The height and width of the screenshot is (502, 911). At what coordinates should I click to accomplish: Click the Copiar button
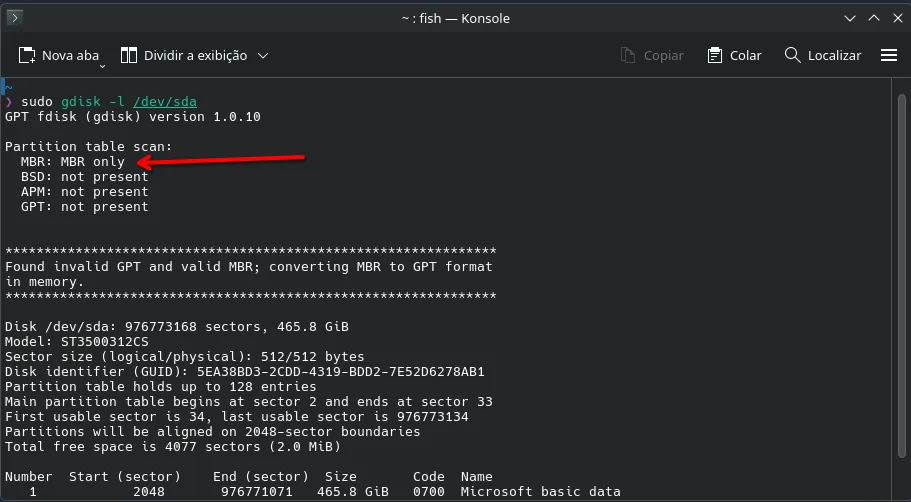click(652, 55)
